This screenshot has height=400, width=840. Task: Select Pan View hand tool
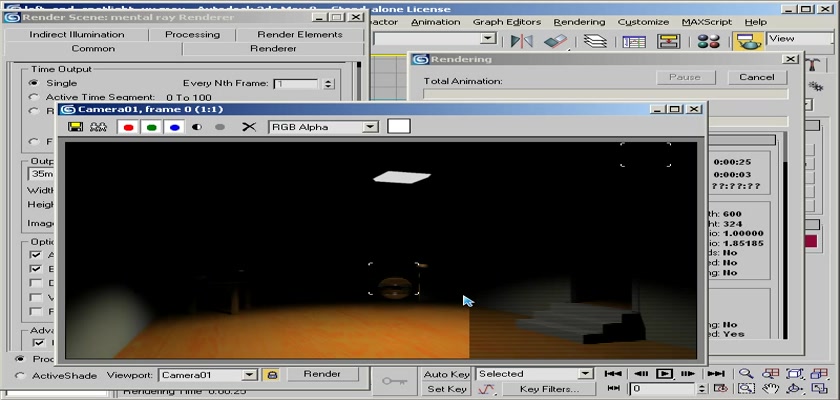(x=770, y=388)
